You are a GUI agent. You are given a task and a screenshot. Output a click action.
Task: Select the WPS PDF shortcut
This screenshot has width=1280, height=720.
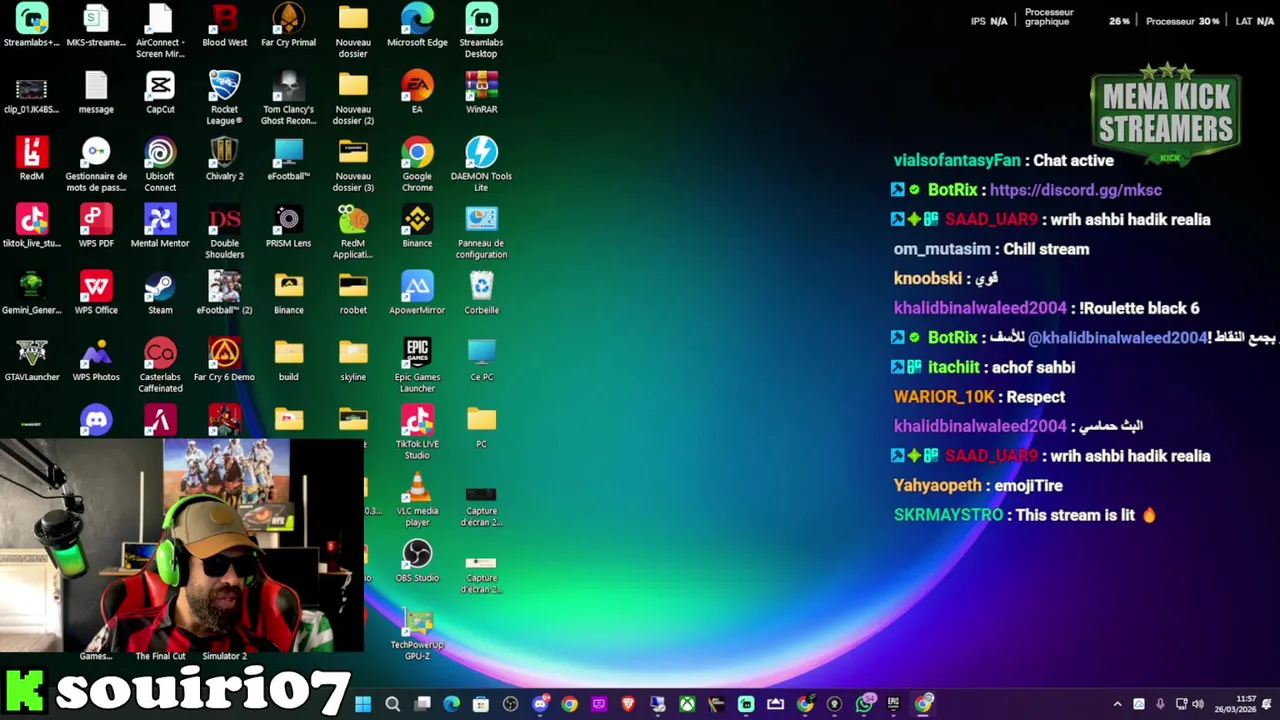click(x=96, y=226)
